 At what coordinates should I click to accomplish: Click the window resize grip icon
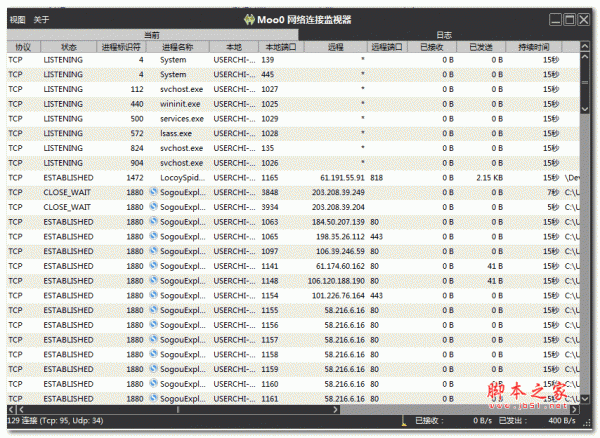coord(587,423)
